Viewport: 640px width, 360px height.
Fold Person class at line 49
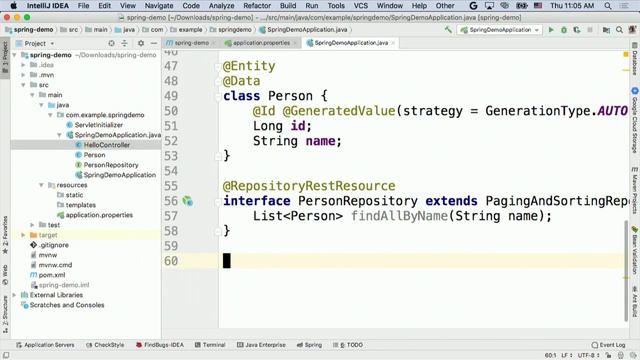tap(218, 96)
